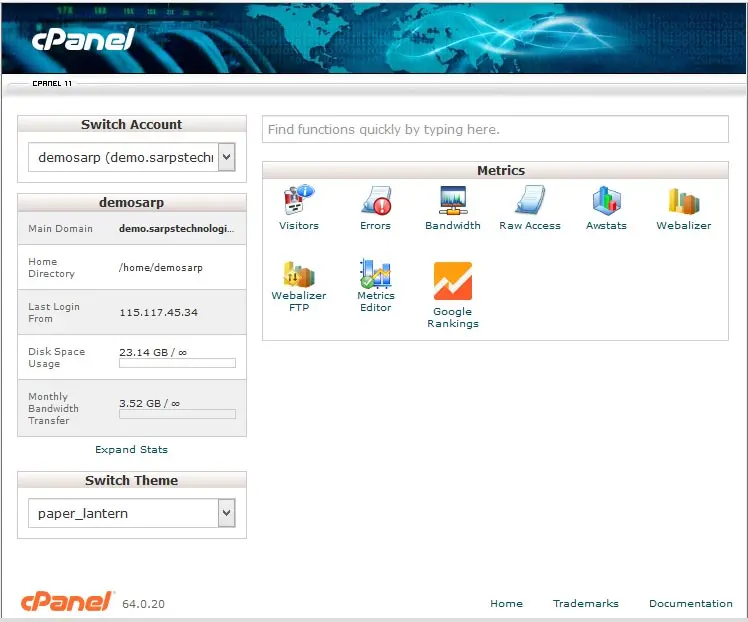Click the Visitors text link
748x622 pixels.
[x=299, y=226]
